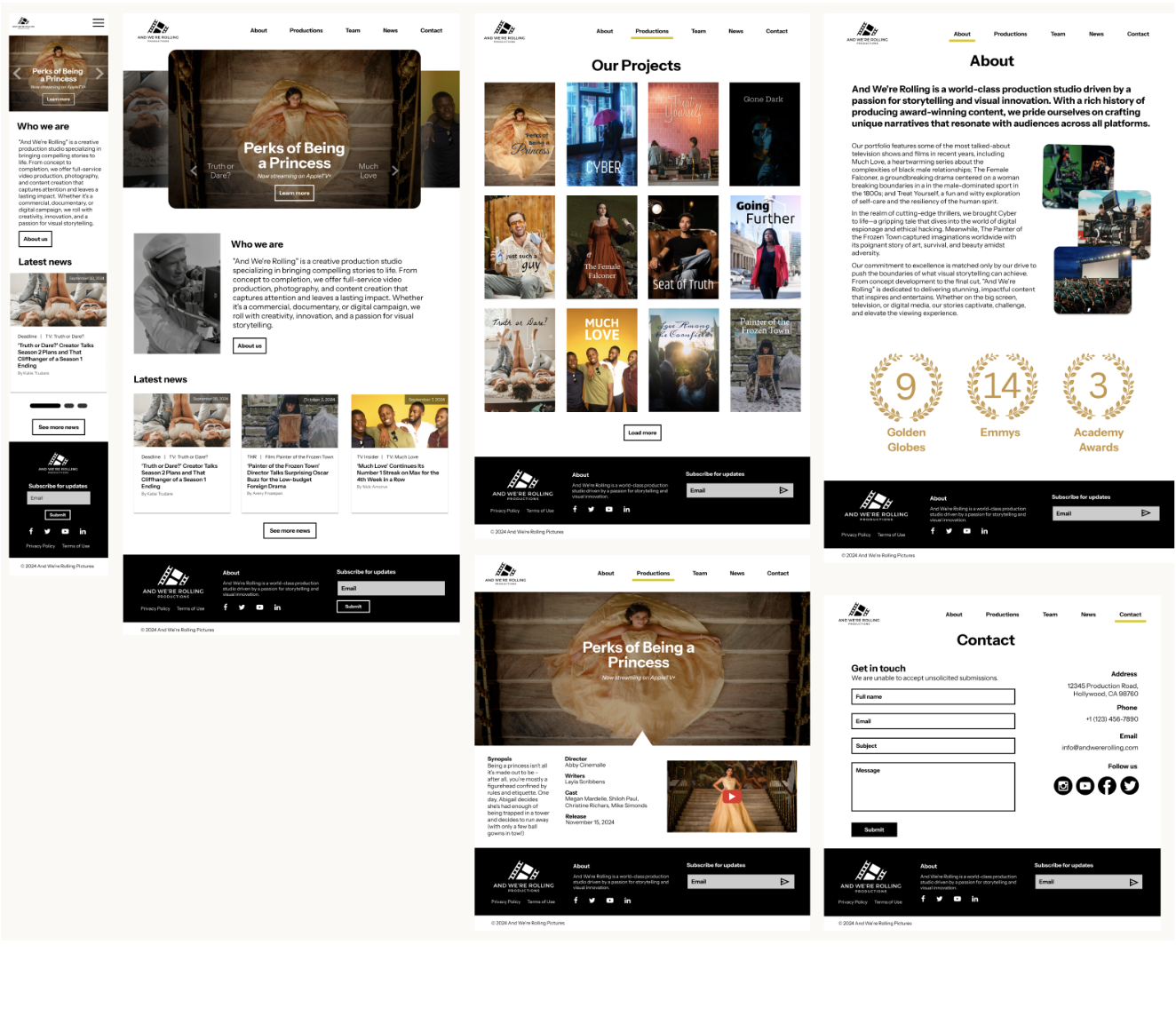
Task: Click Privacy Policy in home page footer
Action: pos(155,609)
